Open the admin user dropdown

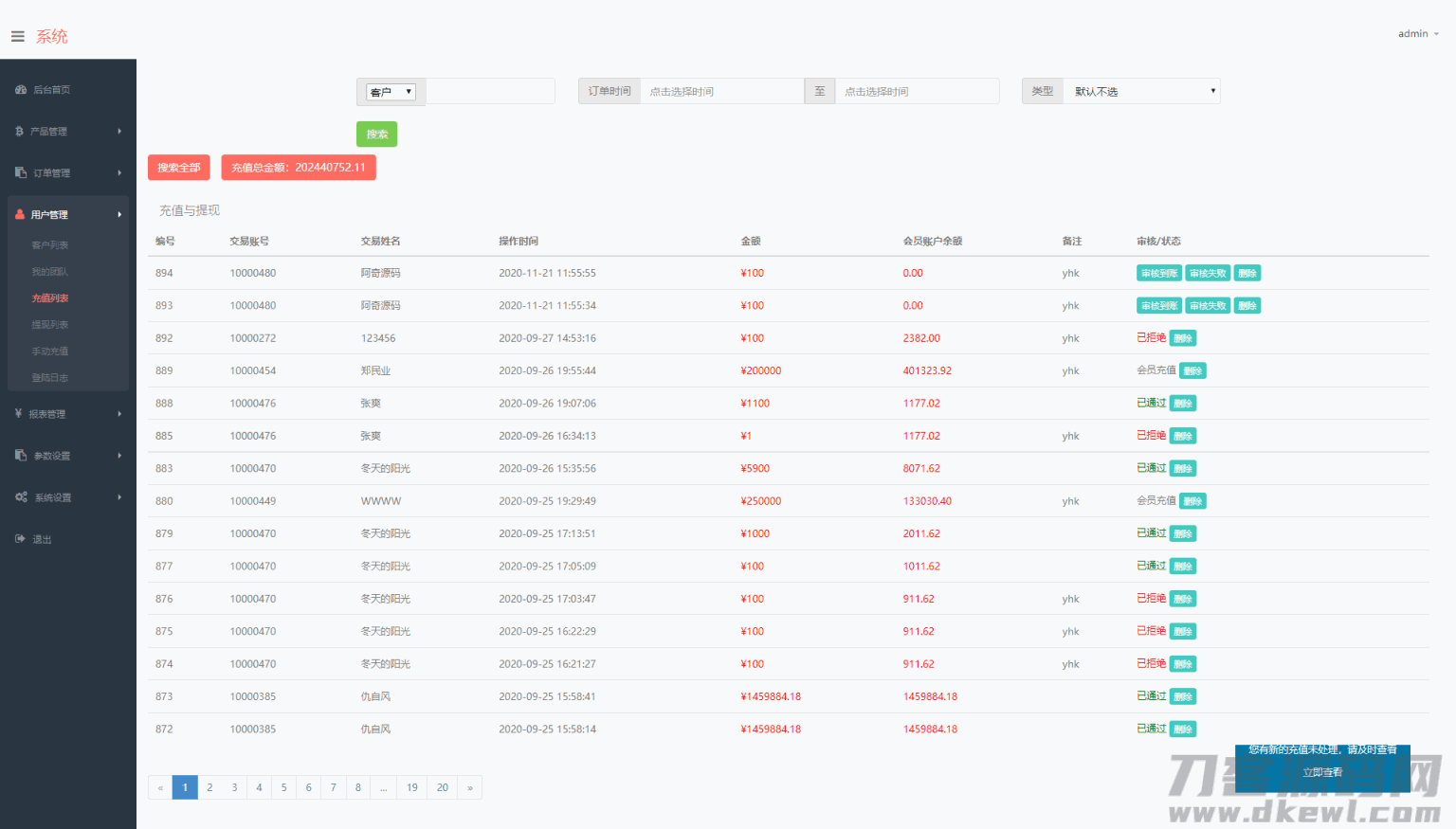(1417, 34)
